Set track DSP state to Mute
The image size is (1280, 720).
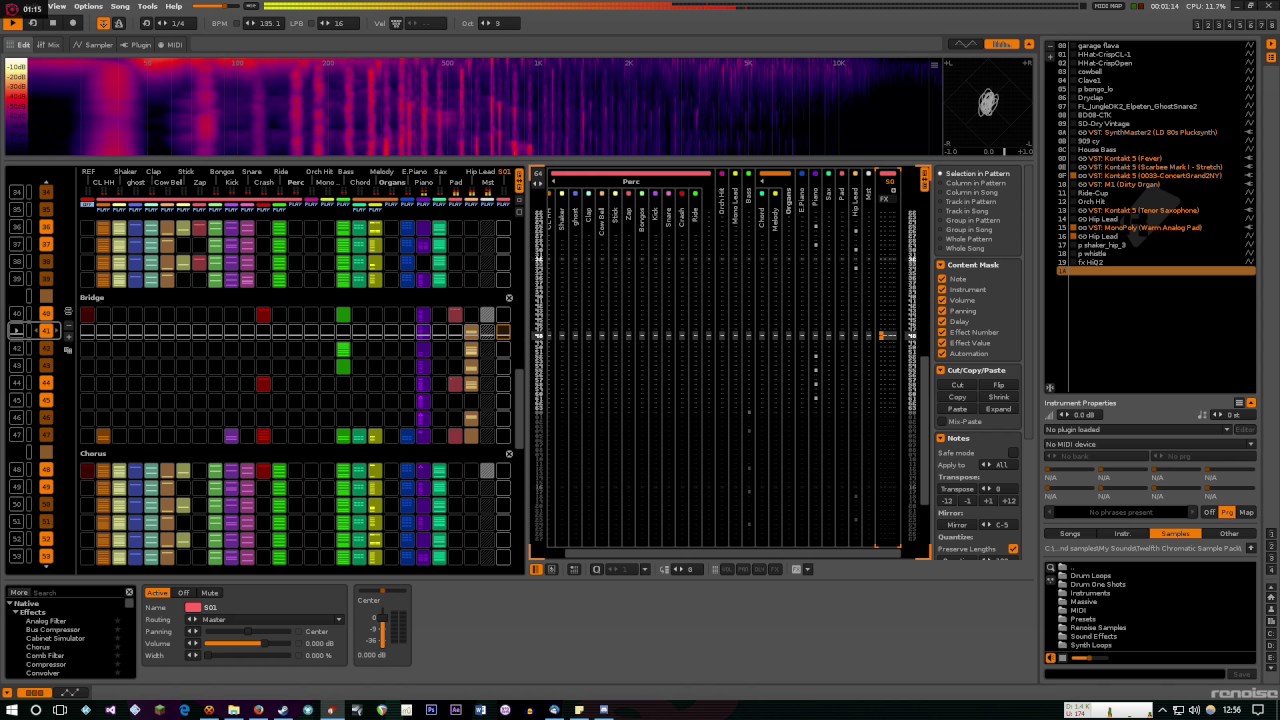(x=210, y=593)
